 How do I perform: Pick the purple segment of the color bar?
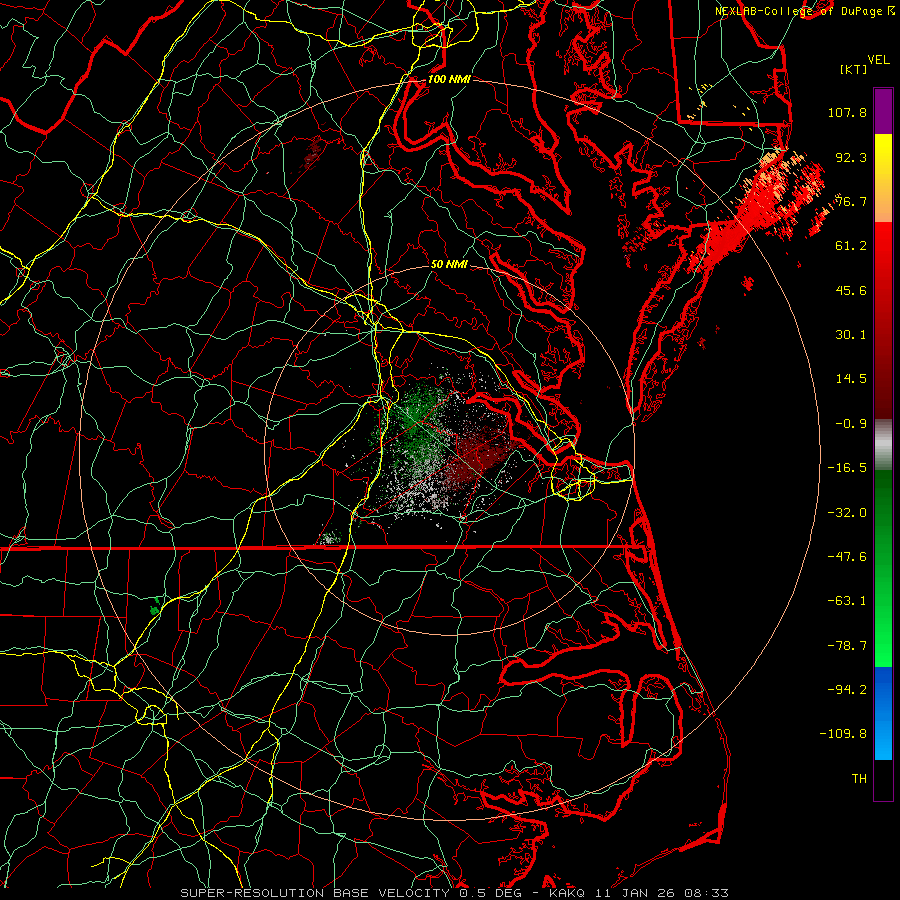pyautogui.click(x=883, y=111)
